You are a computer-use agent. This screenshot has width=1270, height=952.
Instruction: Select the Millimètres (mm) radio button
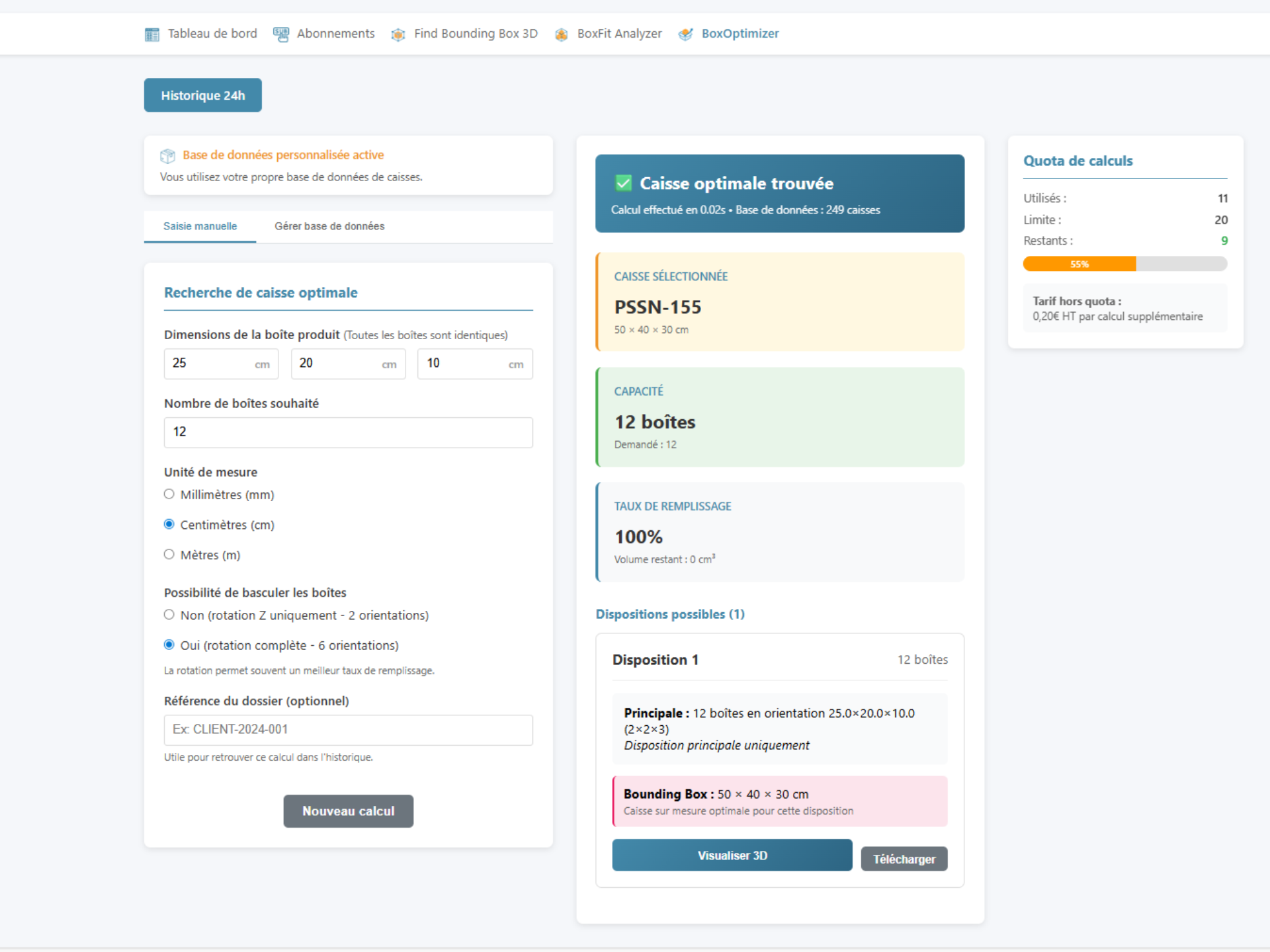pos(169,494)
